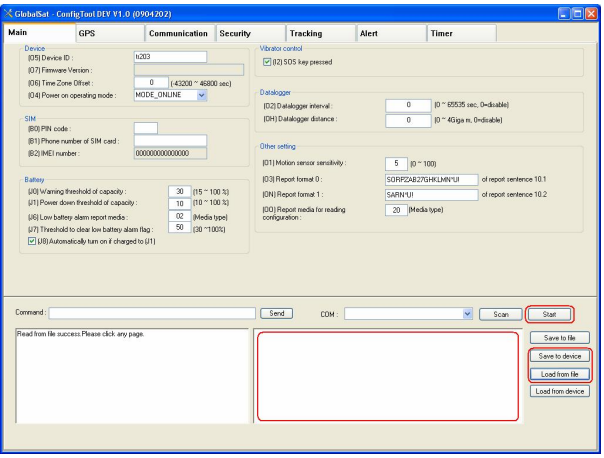Click Motion sensor sensitivity field
Viewport: 604px width, 458px height.
click(x=396, y=164)
